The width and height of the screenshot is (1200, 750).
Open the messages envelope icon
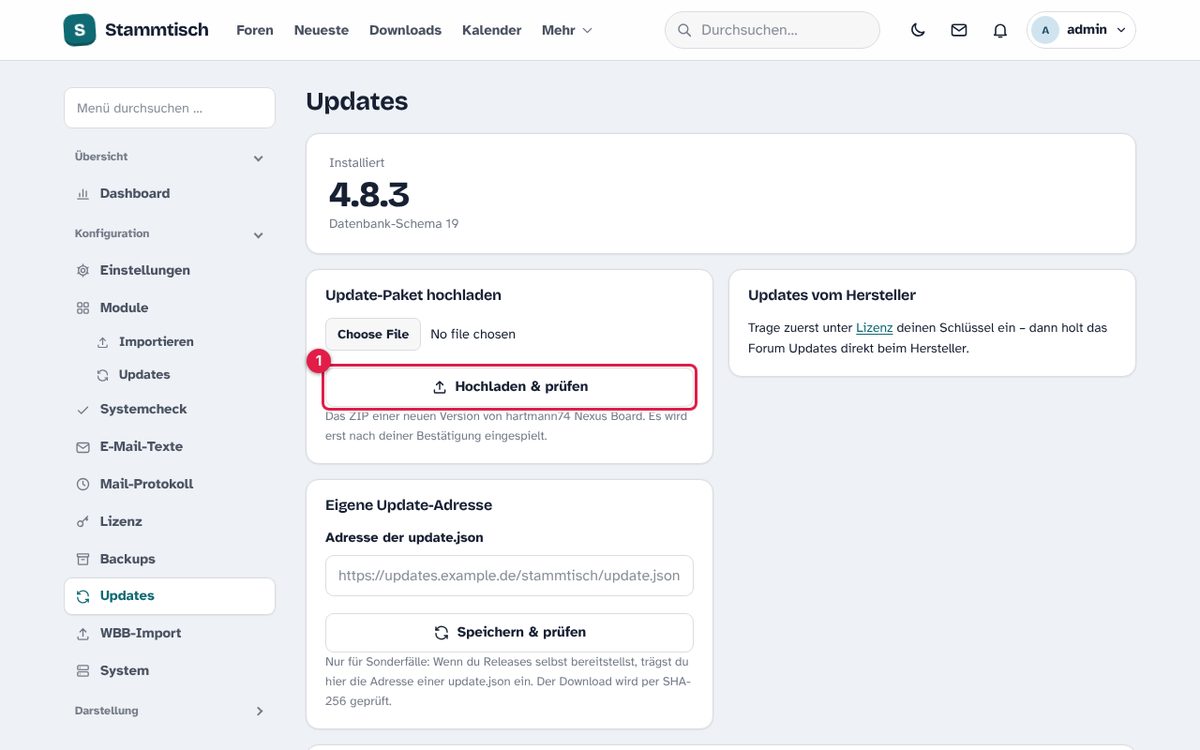[959, 30]
